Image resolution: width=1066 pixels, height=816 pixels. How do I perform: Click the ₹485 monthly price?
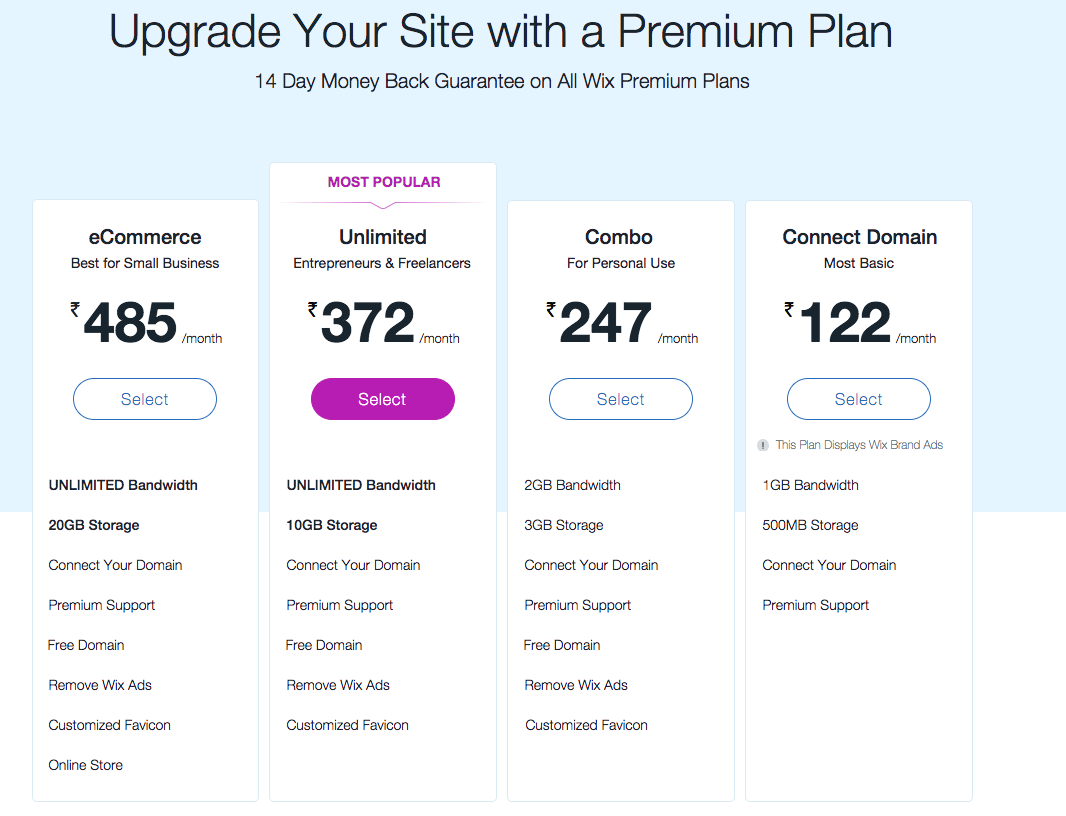coord(130,324)
